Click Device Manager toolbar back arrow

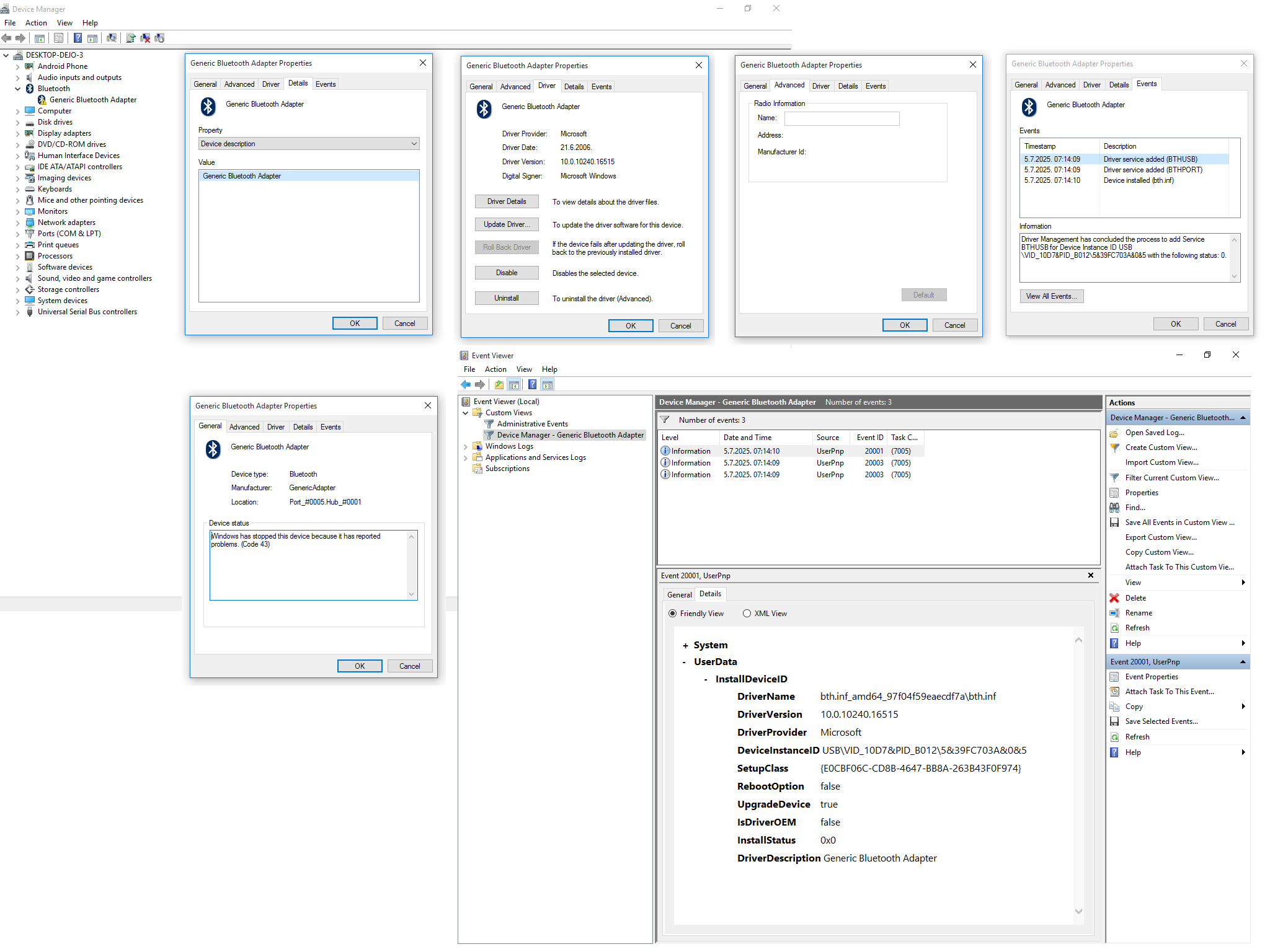pyautogui.click(x=7, y=38)
